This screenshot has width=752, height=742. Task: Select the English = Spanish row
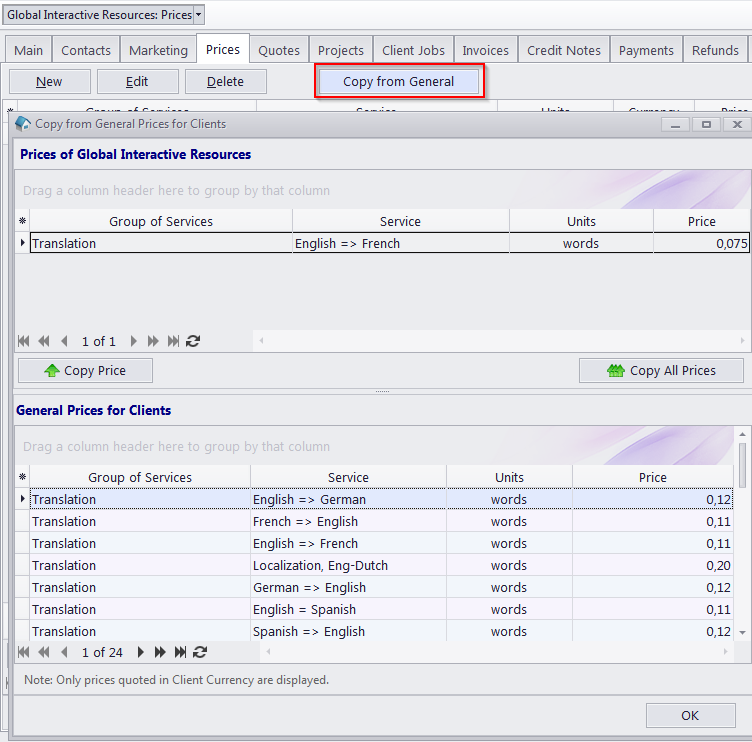(x=381, y=610)
